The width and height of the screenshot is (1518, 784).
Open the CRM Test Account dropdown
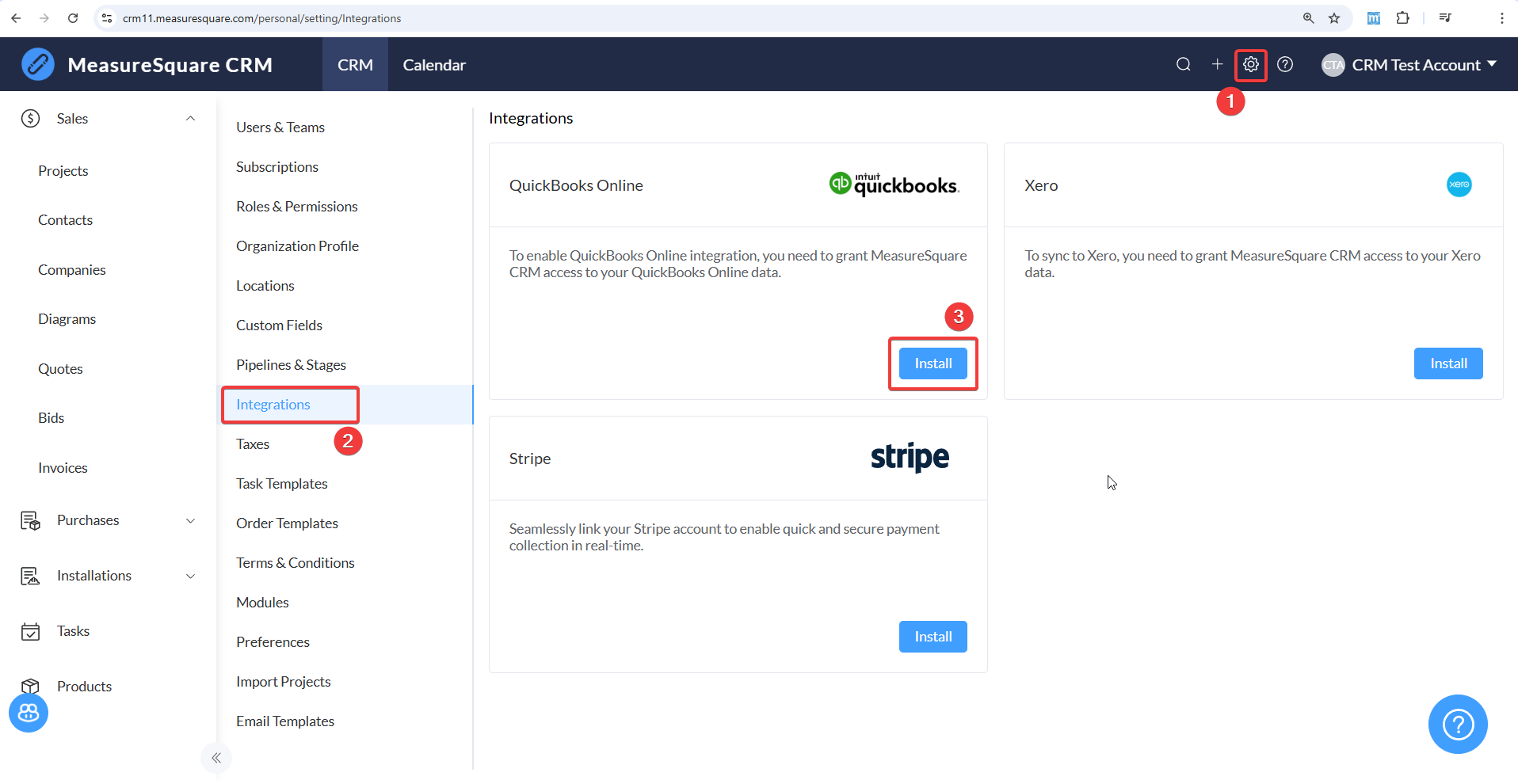point(1409,65)
